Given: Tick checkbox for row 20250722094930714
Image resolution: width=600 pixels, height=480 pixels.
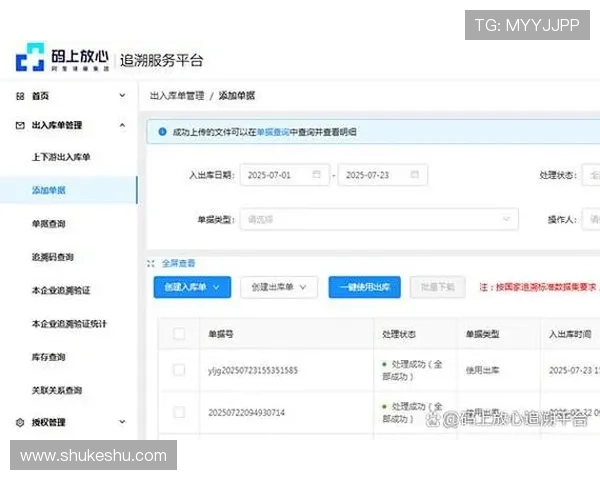Looking at the screenshot, I should click(x=179, y=413).
